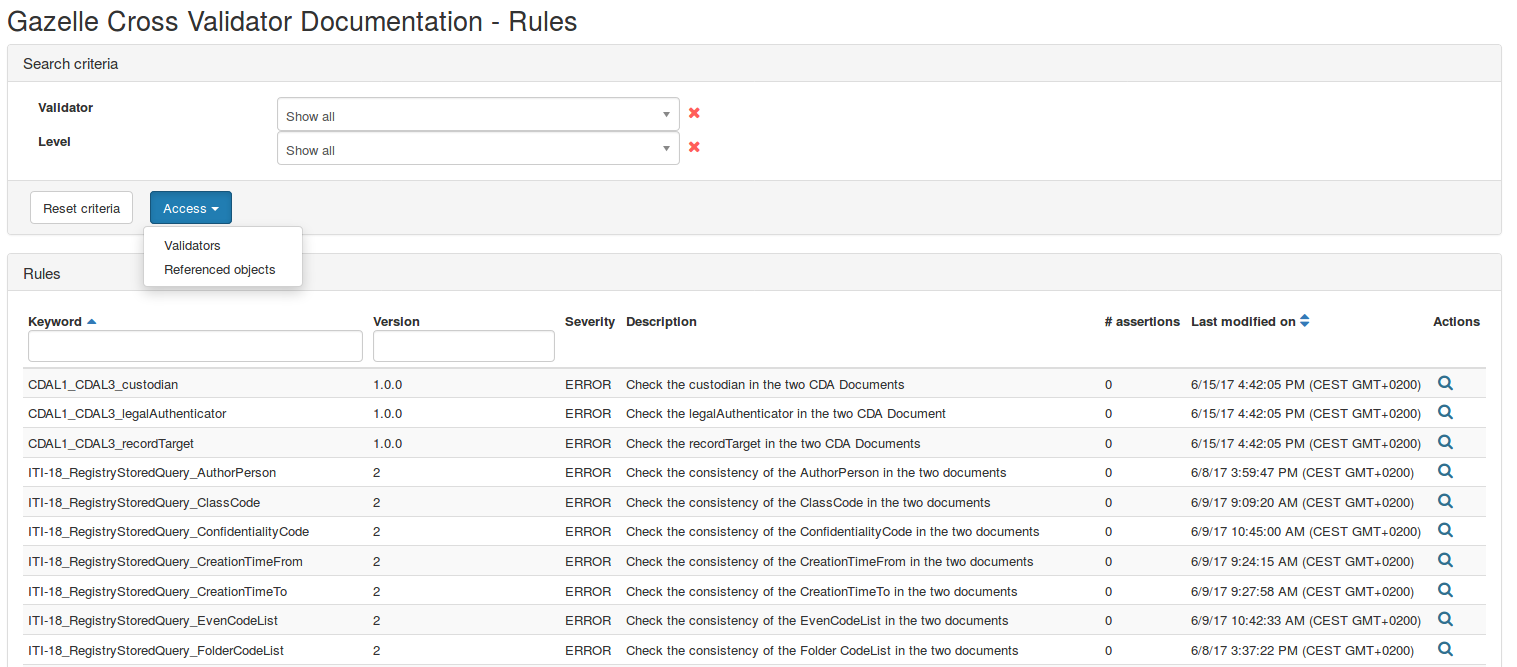View details of CDAL1_CDAL3_custodian rule
This screenshot has height=667, width=1517.
1444,383
